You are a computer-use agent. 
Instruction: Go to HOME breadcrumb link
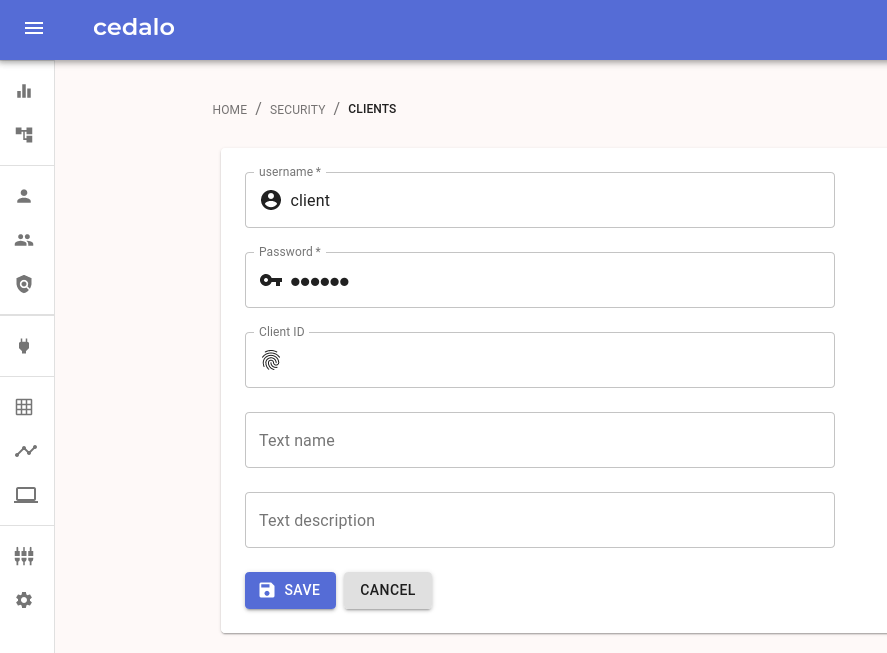pos(230,109)
